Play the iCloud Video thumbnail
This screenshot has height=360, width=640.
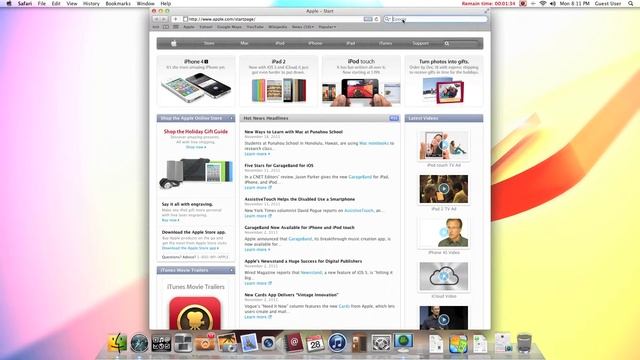coord(444,277)
